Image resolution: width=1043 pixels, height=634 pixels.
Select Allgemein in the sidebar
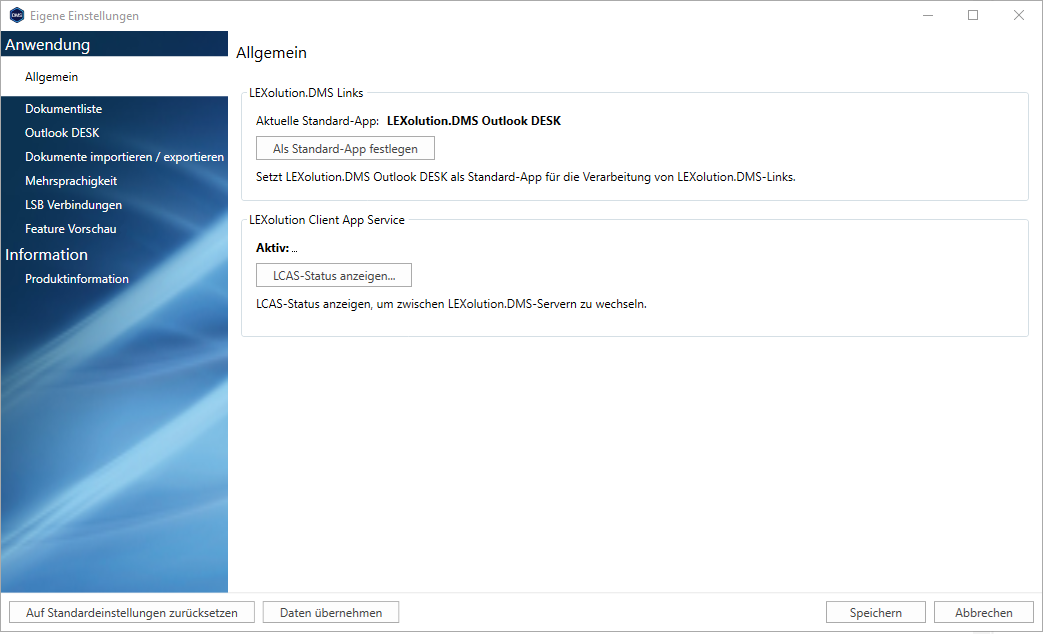114,77
